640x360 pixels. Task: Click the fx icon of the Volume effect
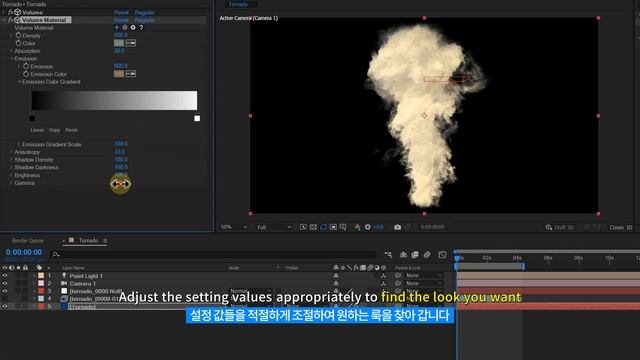click(10, 12)
